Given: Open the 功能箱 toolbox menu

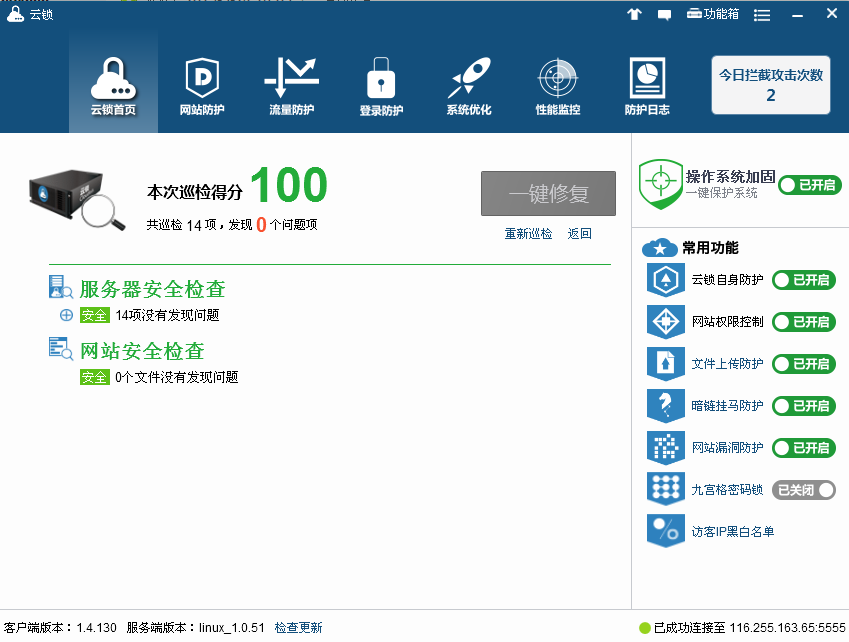Looking at the screenshot, I should pos(713,14).
